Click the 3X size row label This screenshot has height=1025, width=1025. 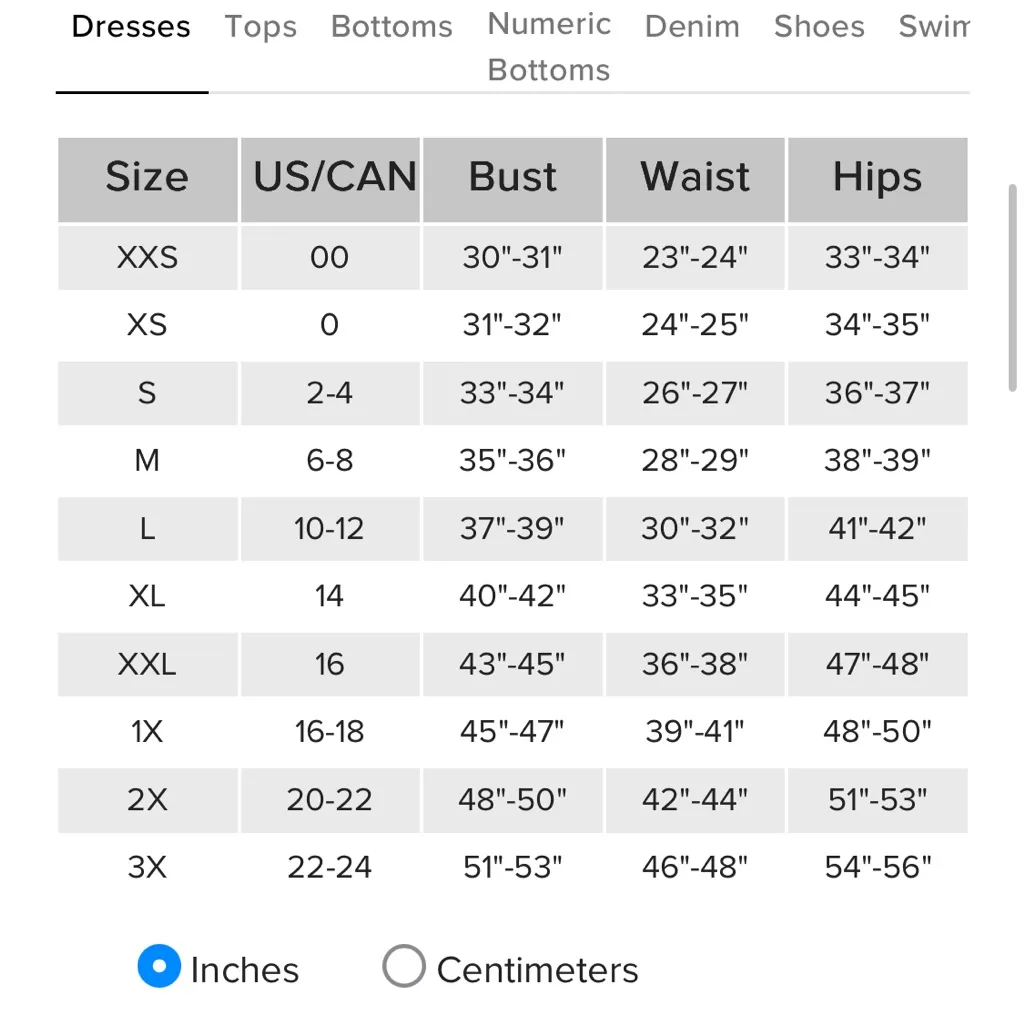147,867
